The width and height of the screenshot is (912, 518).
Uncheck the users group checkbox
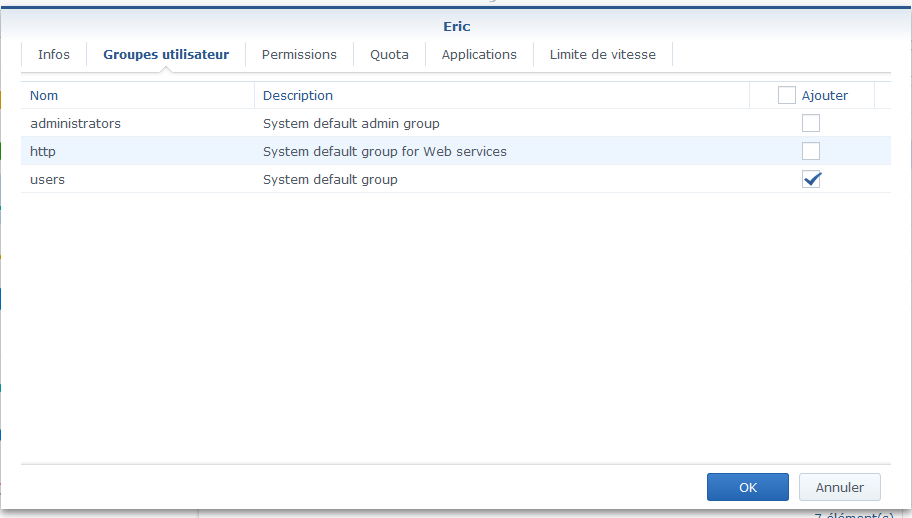811,179
